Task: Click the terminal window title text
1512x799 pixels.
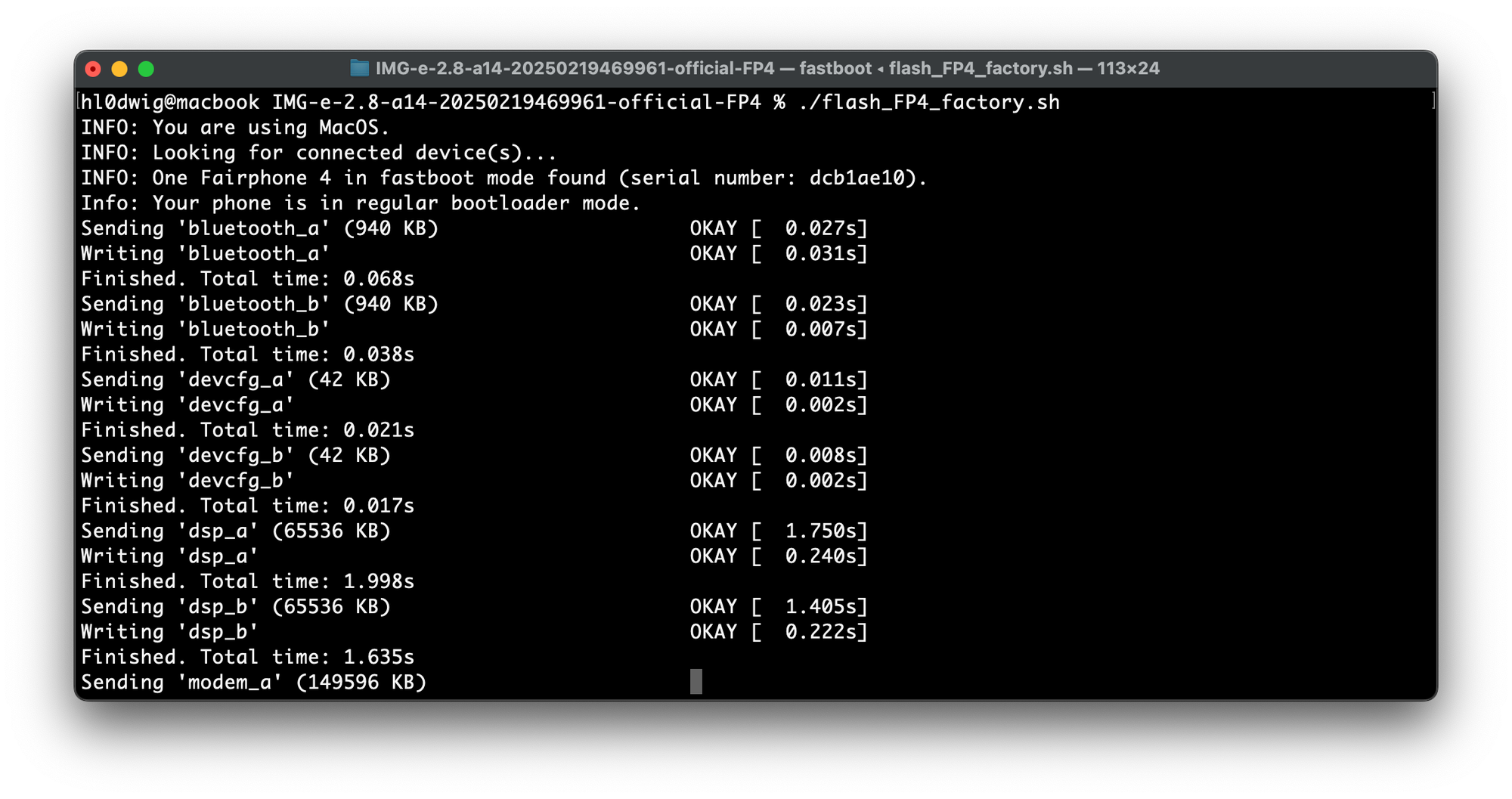Action: [x=767, y=69]
